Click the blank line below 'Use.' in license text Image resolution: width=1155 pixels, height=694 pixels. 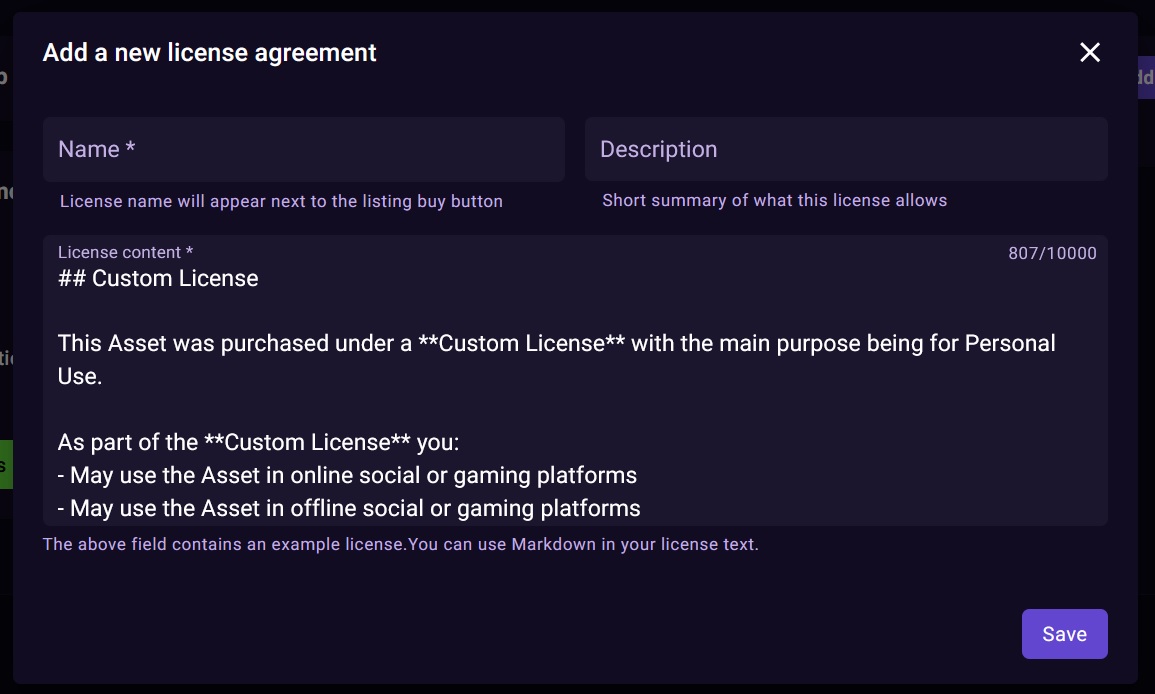tap(300, 410)
